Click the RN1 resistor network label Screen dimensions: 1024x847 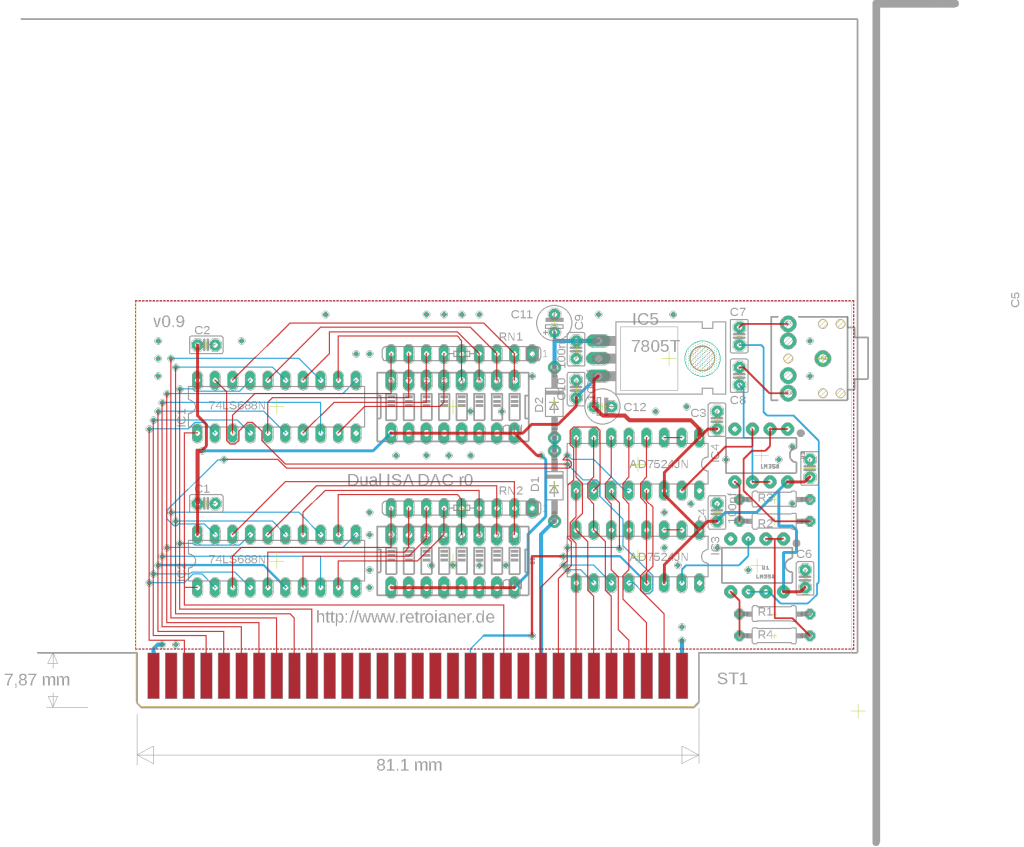pos(511,337)
